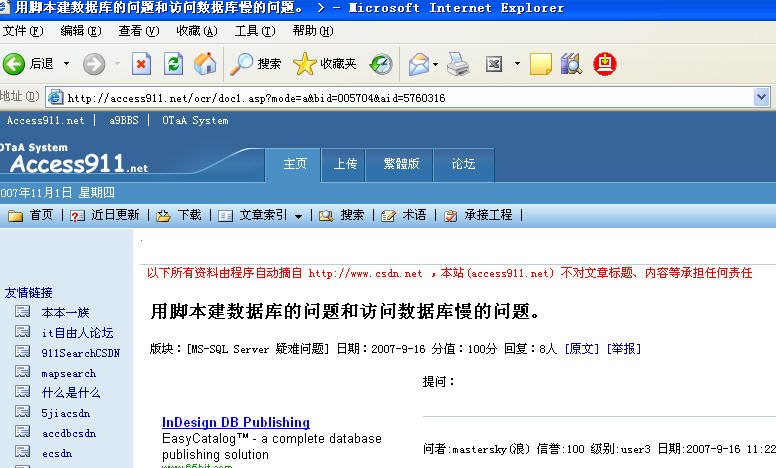The width and height of the screenshot is (776, 468).
Task: Open 承接工程 in navigation bar
Action: (488, 215)
